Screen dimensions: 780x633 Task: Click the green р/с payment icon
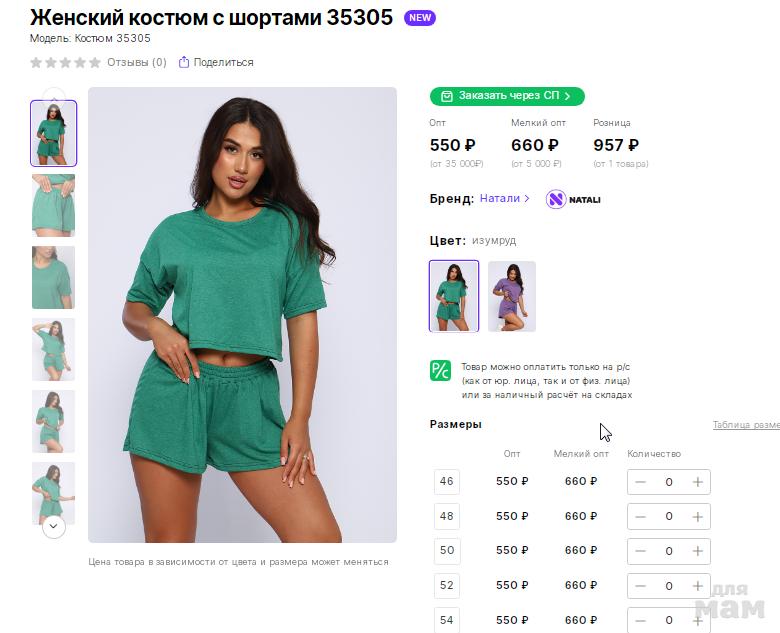441,371
